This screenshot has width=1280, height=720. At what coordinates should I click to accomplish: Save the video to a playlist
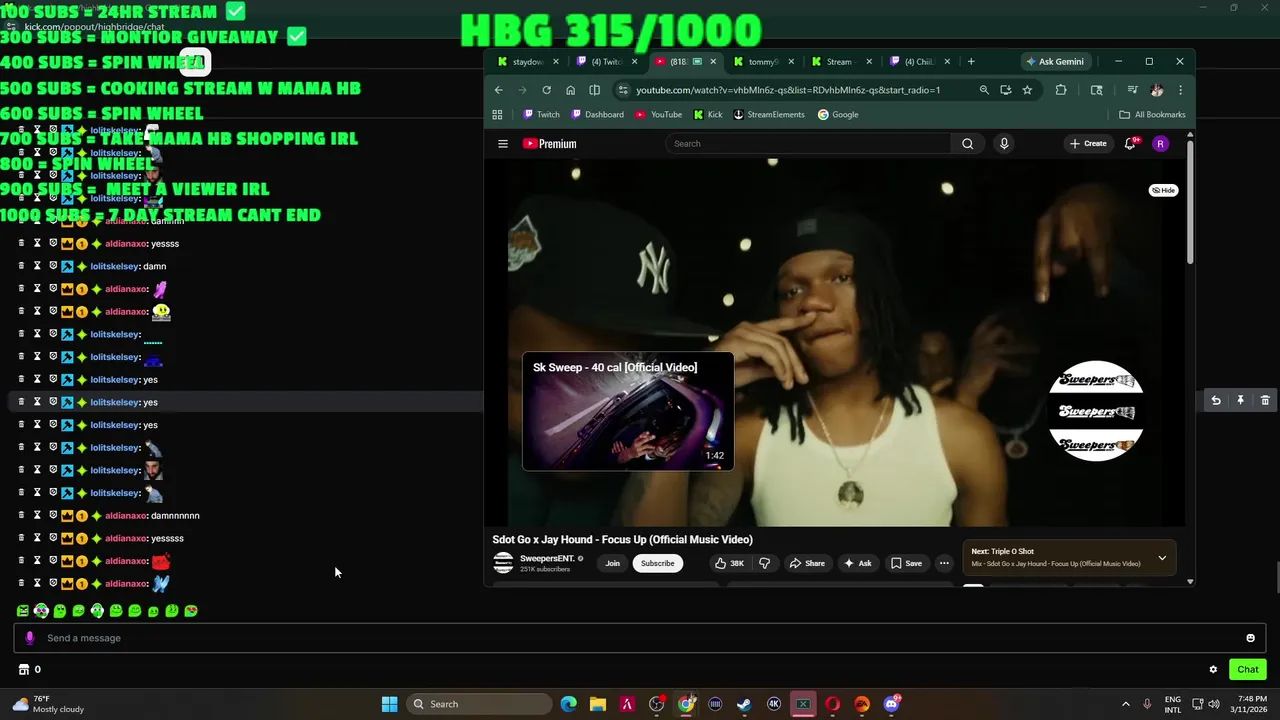[906, 563]
